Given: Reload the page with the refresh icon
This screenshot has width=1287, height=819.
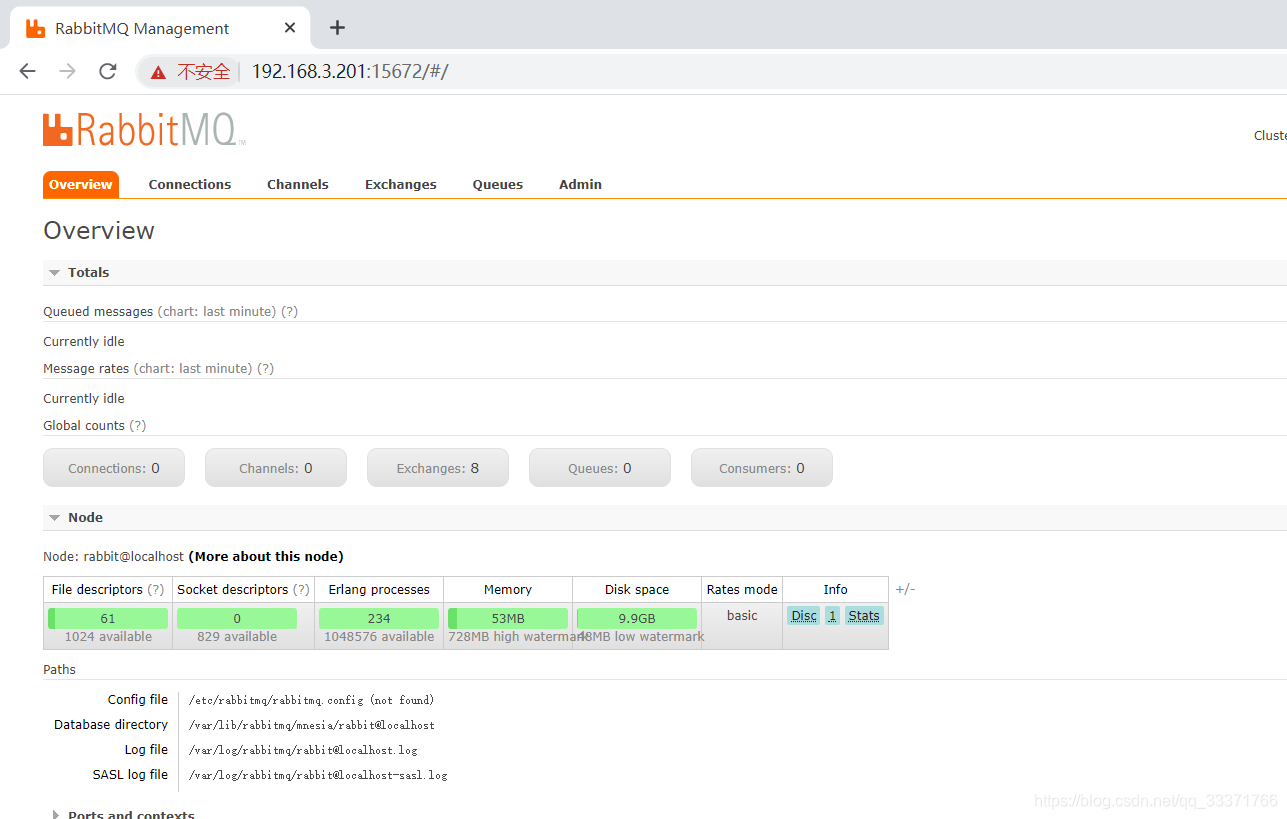Looking at the screenshot, I should 107,71.
